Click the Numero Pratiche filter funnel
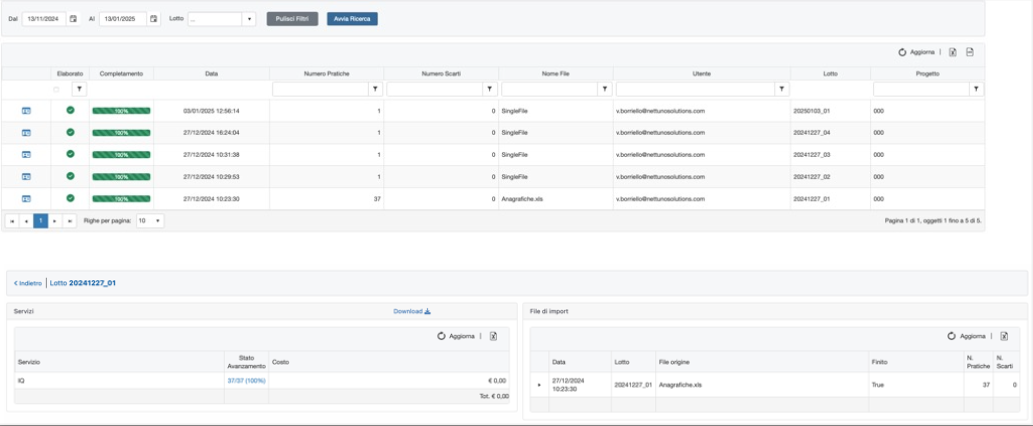 (375, 89)
